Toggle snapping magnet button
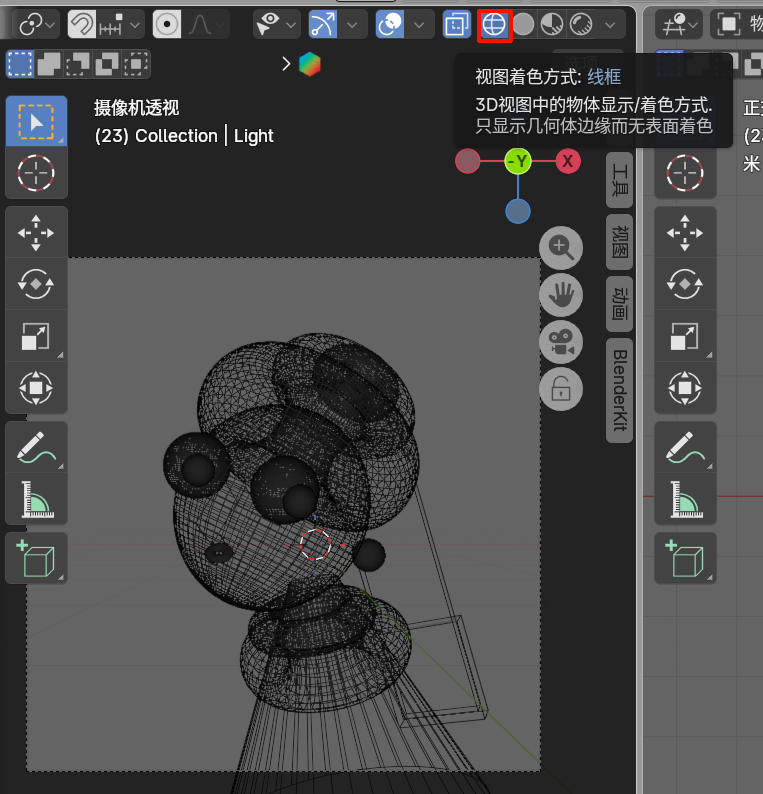 pos(82,25)
